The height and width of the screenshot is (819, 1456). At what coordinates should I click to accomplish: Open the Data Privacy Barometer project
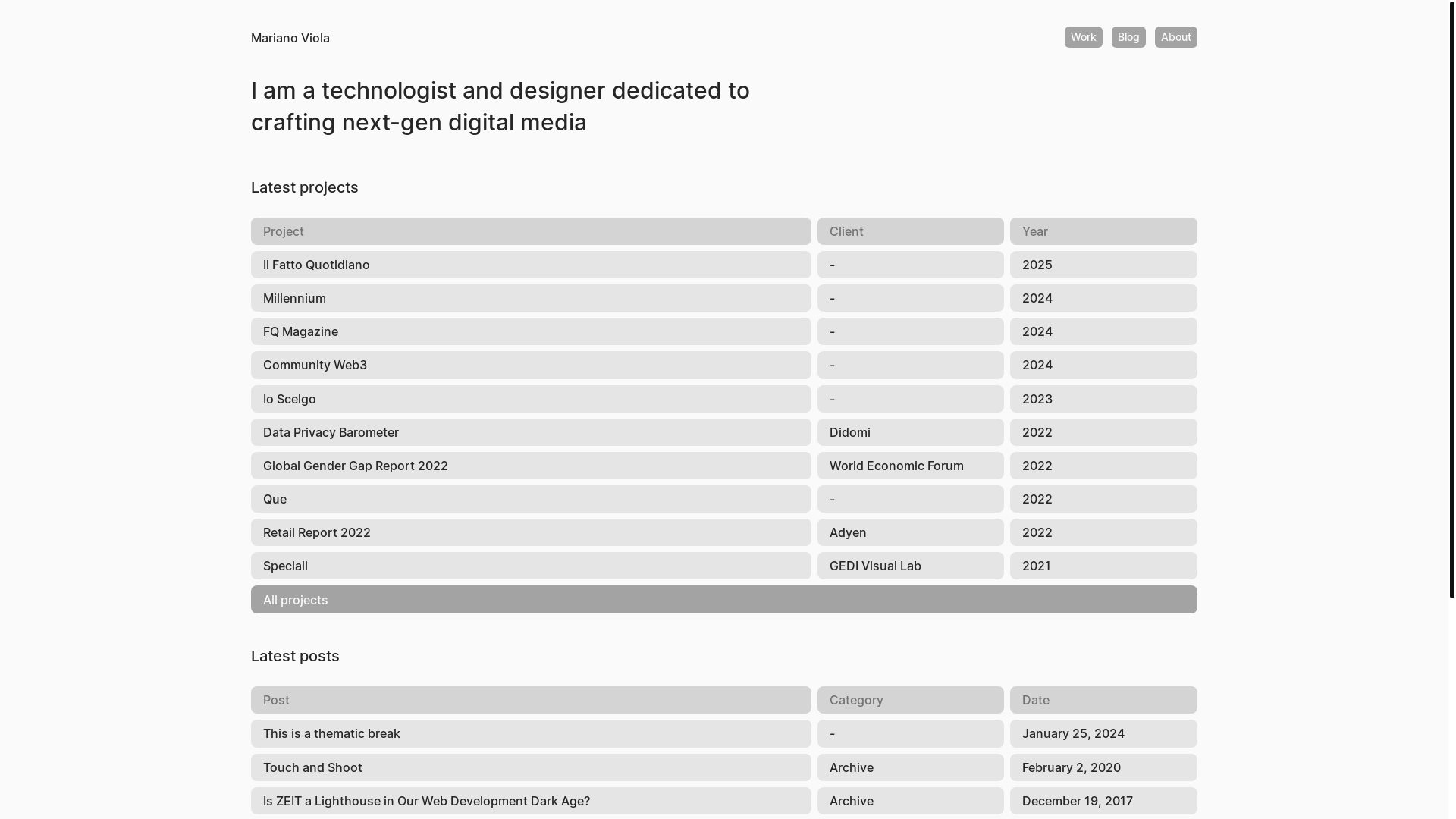pyautogui.click(x=531, y=432)
